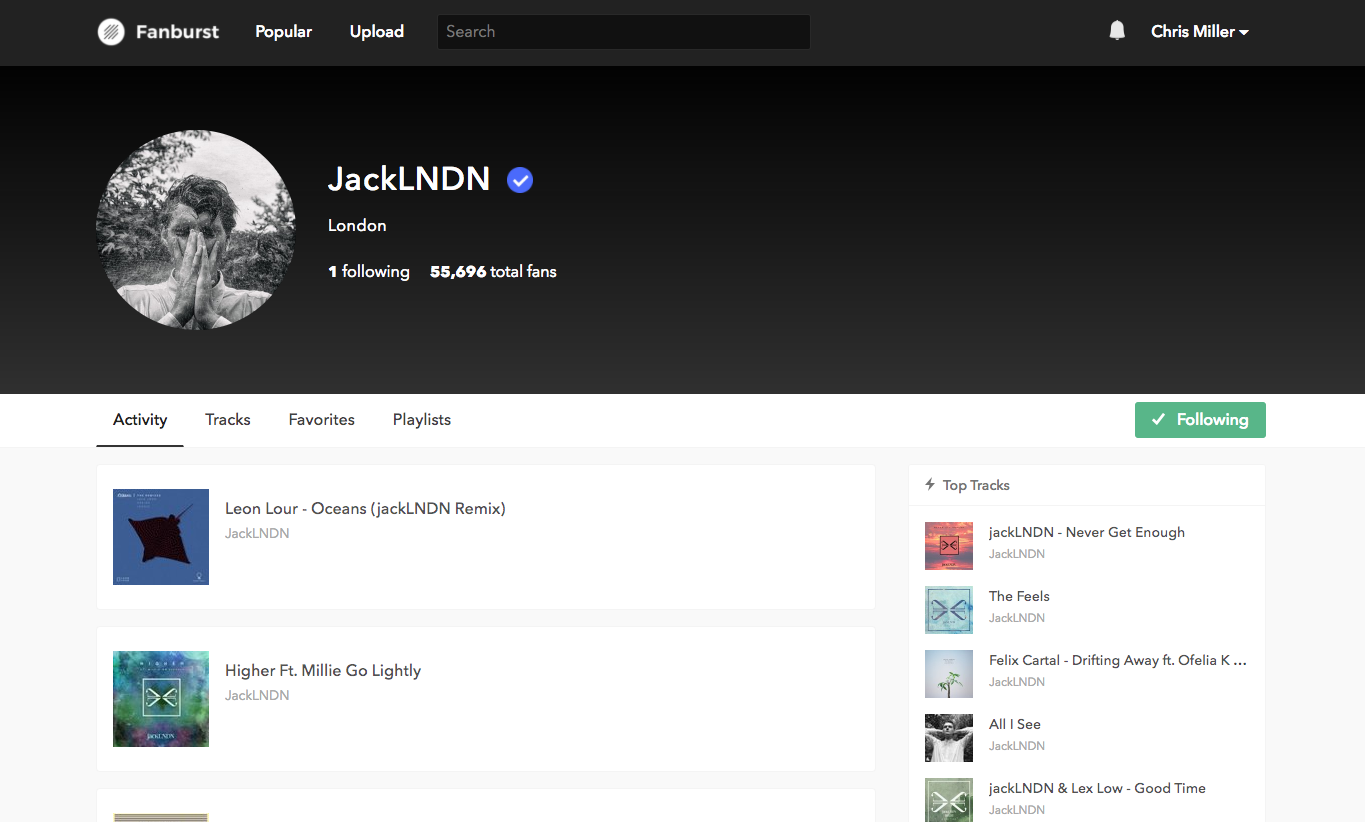Viewport: 1365px width, 822px height.
Task: Click Drifting Away cover thumbnail
Action: coord(949,674)
